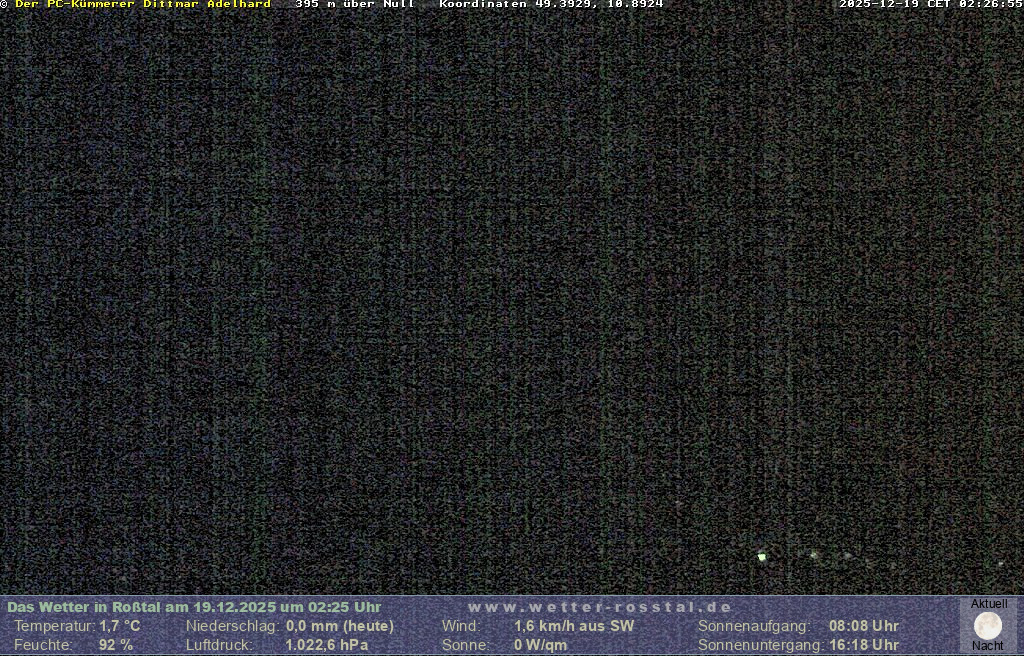Image resolution: width=1024 pixels, height=656 pixels.
Task: Click the Sonne value 0 W/qm
Action: tap(540, 645)
